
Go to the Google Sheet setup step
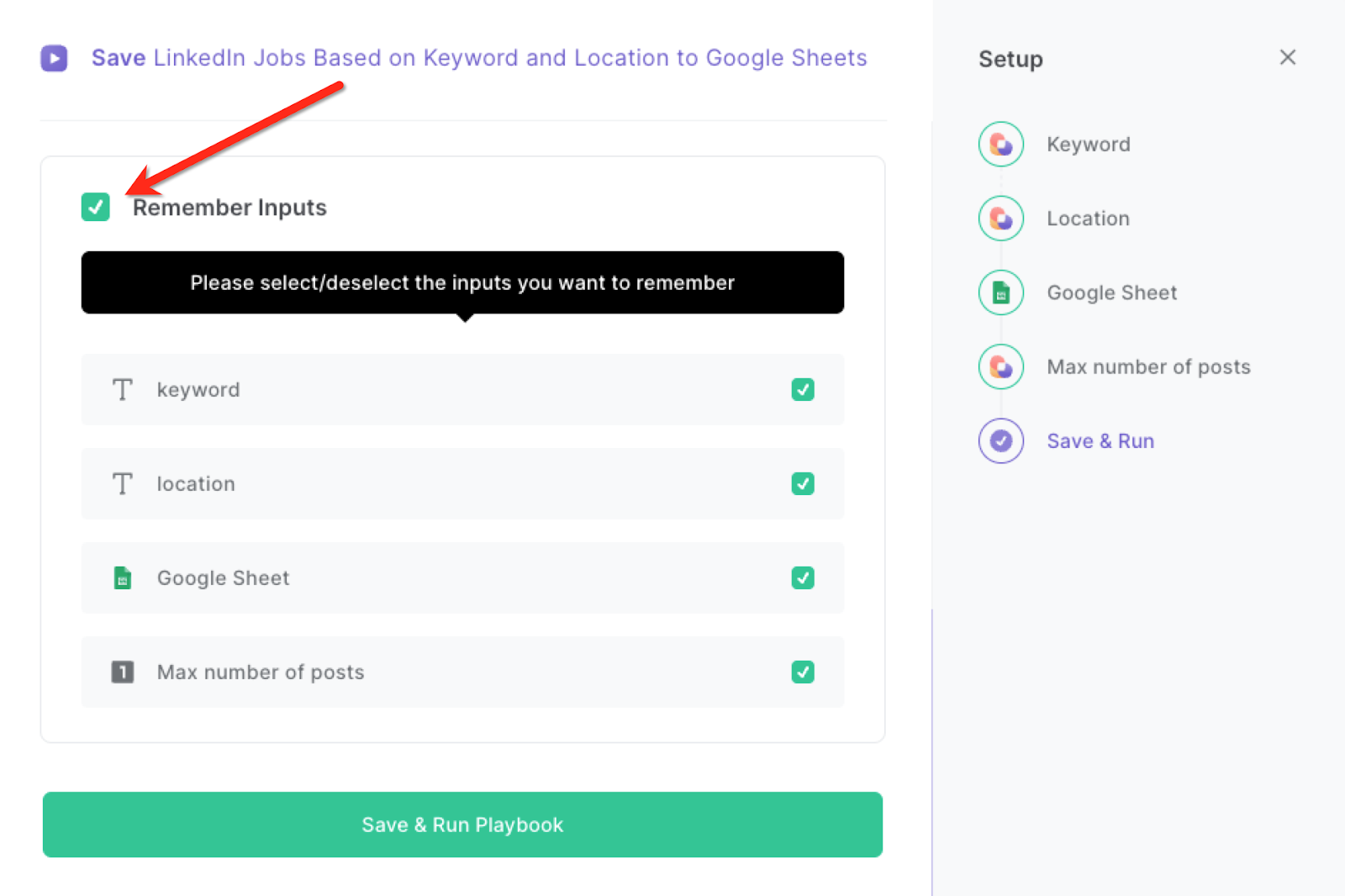pos(1112,293)
